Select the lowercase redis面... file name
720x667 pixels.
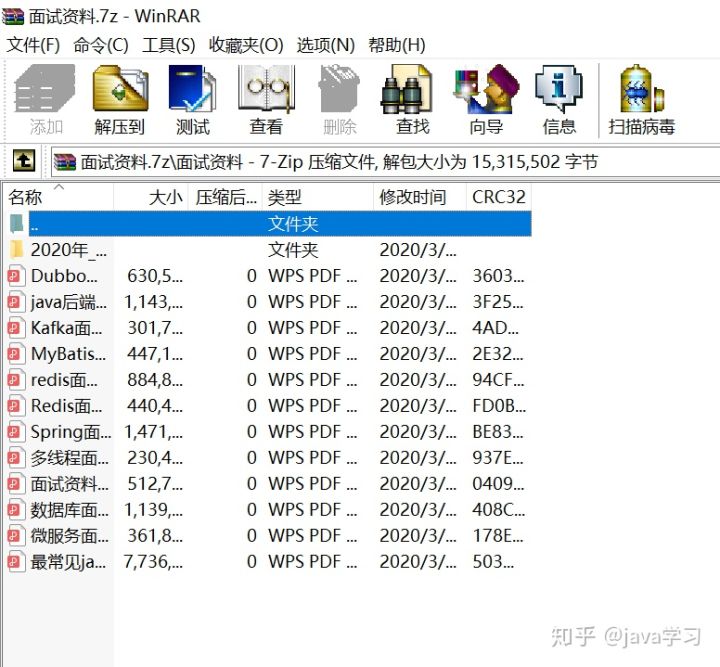pos(64,380)
